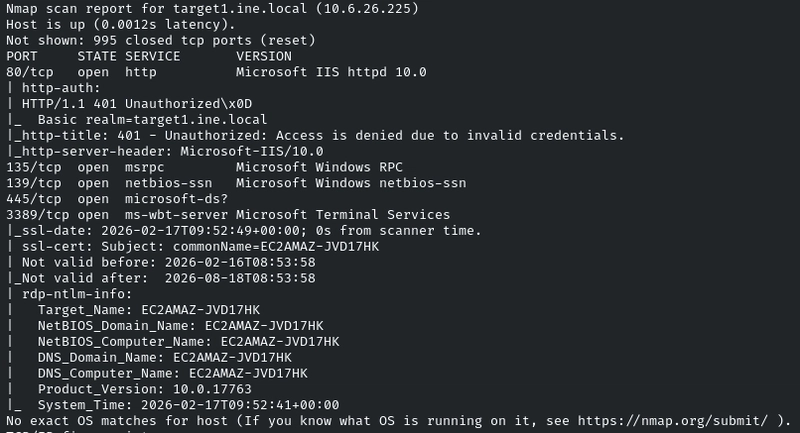Click the VERSION column header
This screenshot has height=433, width=800.
pyautogui.click(x=263, y=56)
